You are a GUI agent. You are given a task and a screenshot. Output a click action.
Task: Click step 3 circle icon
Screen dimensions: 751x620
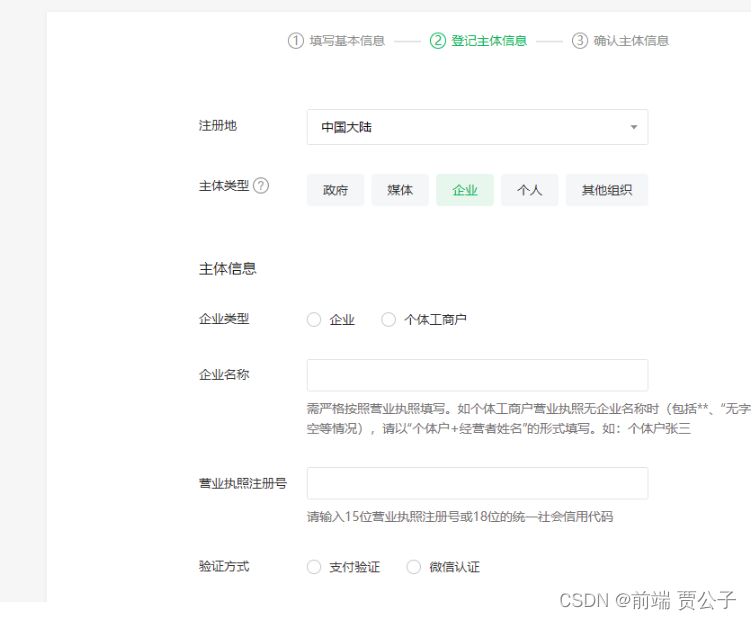point(580,41)
